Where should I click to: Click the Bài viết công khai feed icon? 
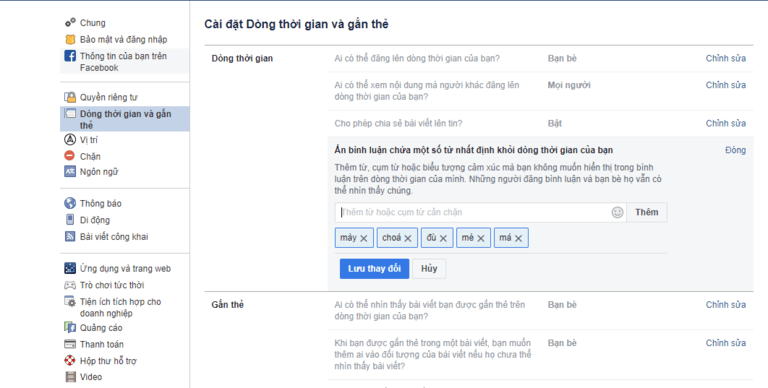pos(70,236)
